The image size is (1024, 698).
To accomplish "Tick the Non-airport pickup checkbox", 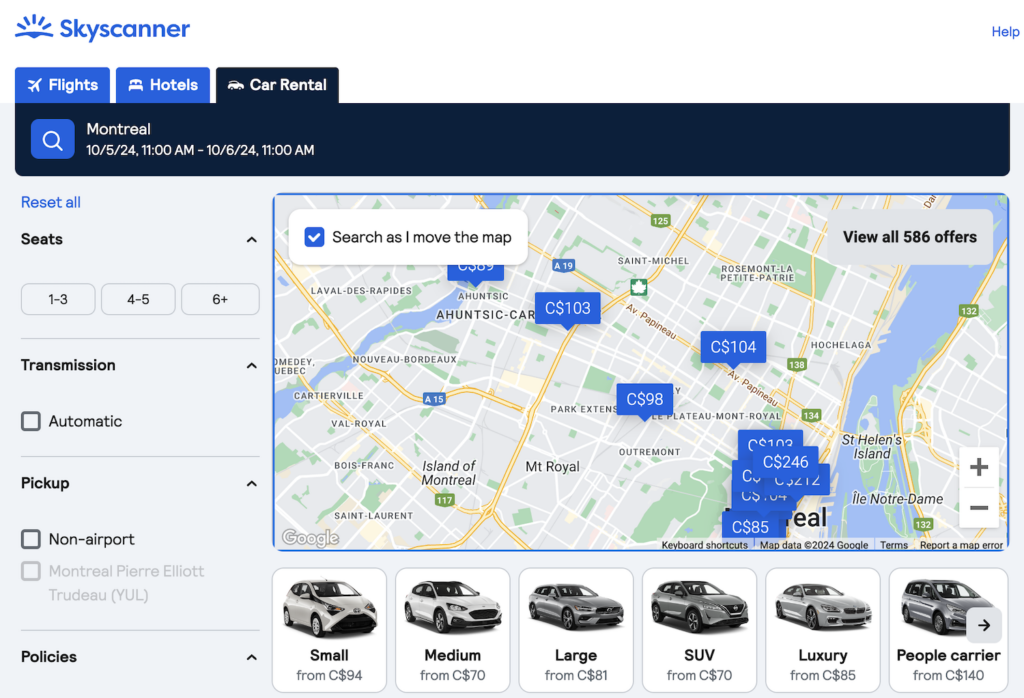I will pyautogui.click(x=31, y=539).
